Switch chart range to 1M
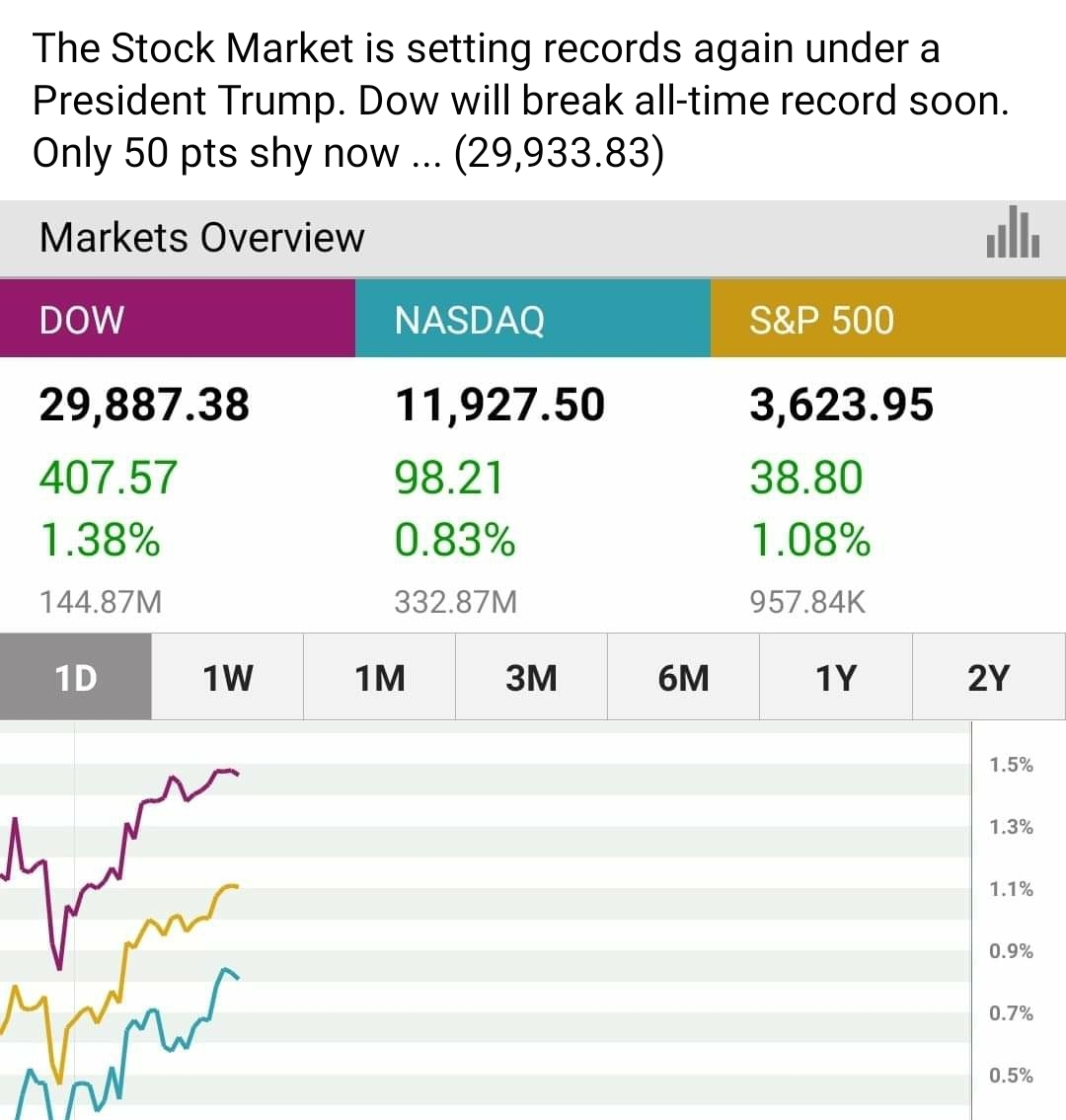 click(x=380, y=678)
